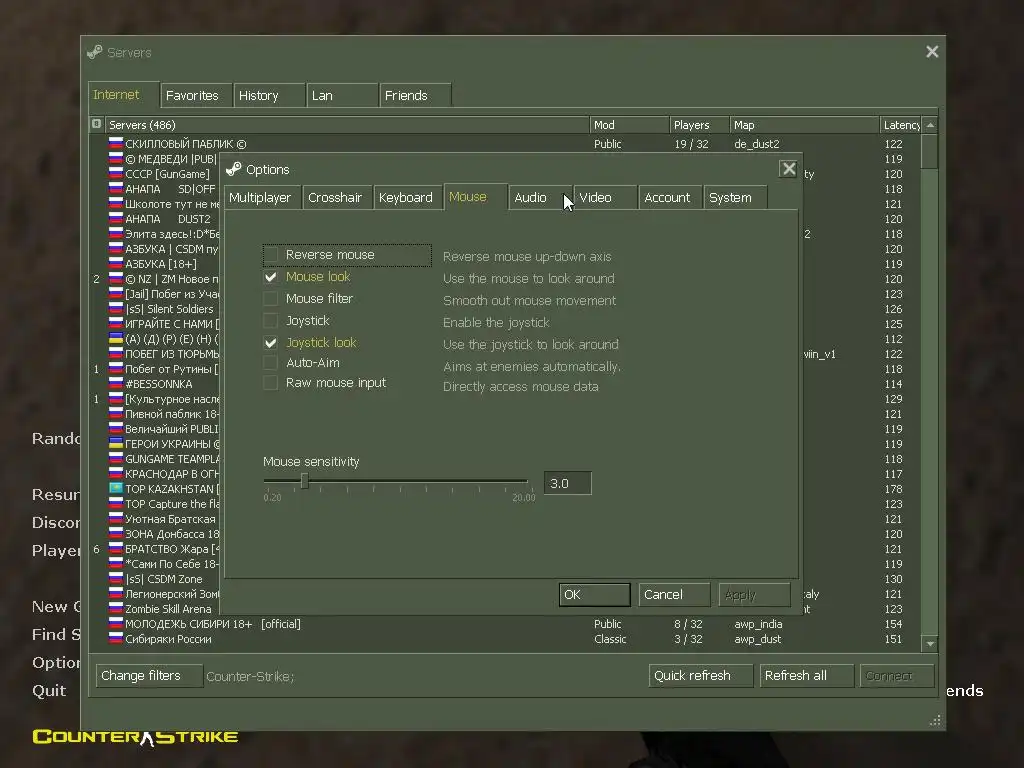
Task: Click the ГЕРОИ УКРАИНЫ server flag icon
Action: tap(116, 443)
